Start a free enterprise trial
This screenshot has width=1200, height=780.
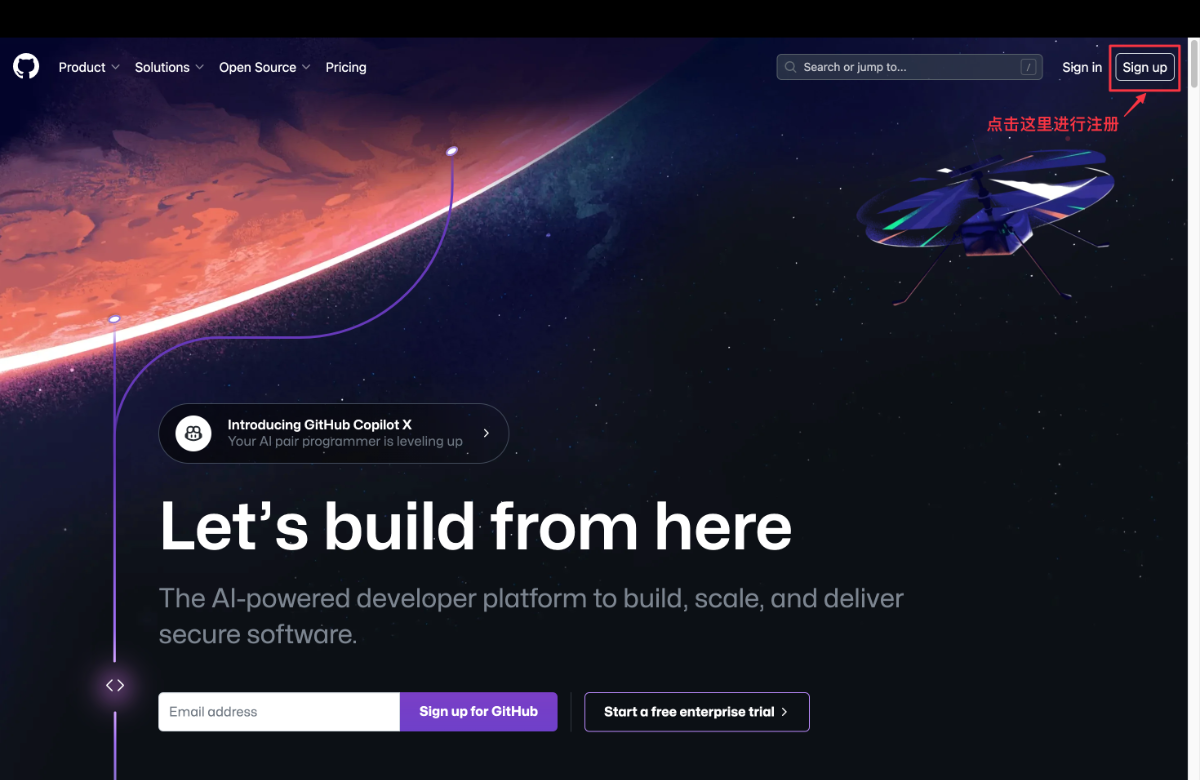coord(697,712)
